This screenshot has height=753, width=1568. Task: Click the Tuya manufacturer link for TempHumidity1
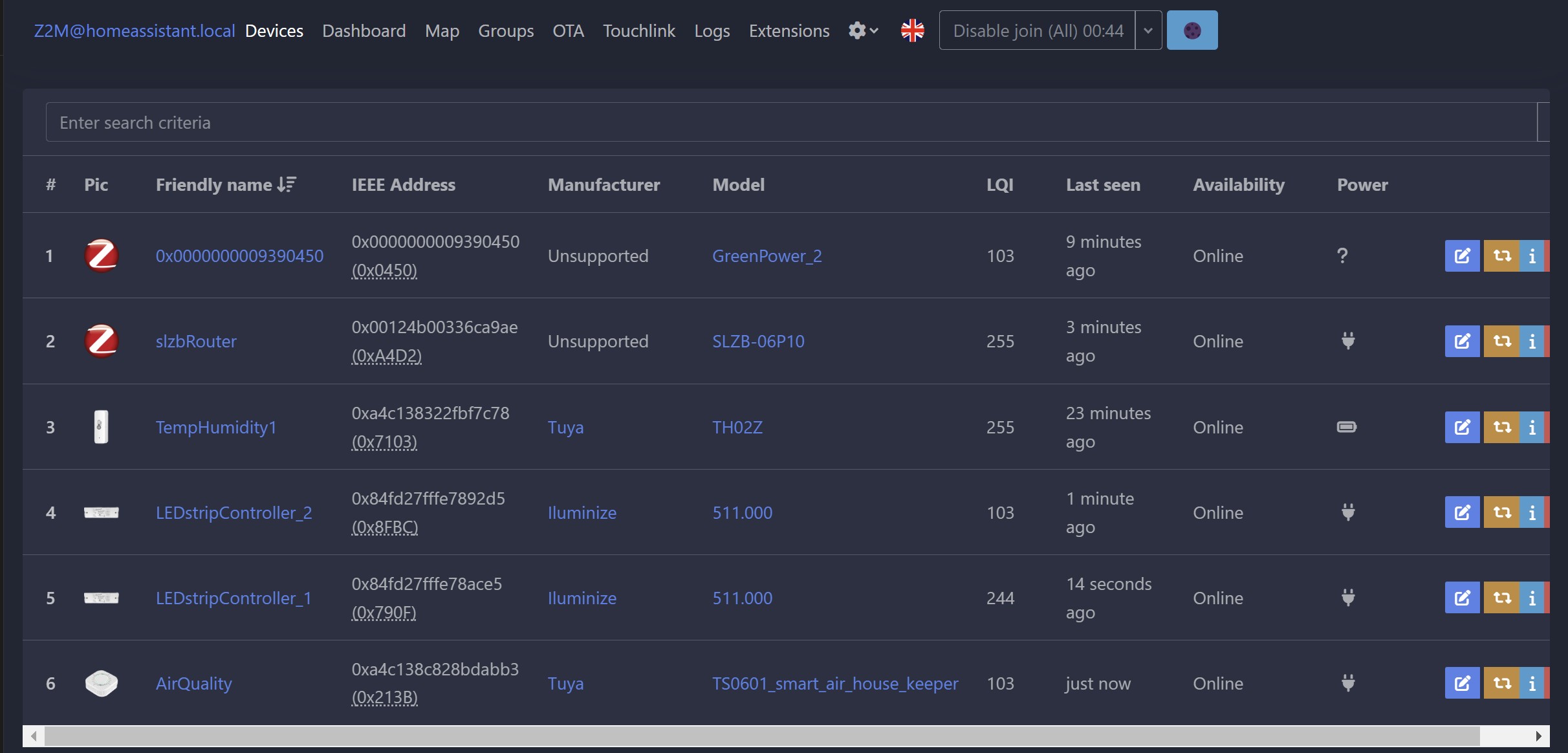(565, 427)
